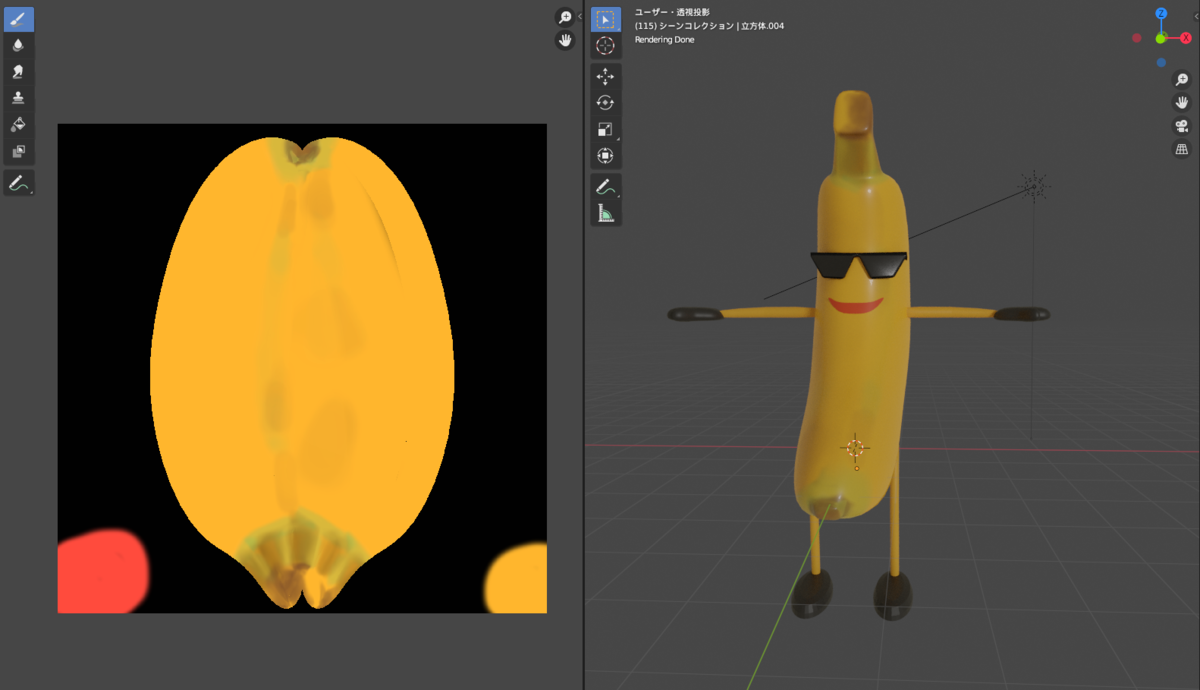Click the red paint blob on texture

point(102,572)
